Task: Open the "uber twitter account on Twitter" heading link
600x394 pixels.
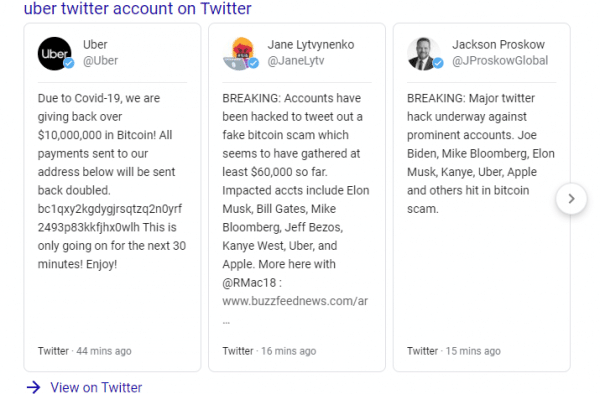Action: pos(138,8)
